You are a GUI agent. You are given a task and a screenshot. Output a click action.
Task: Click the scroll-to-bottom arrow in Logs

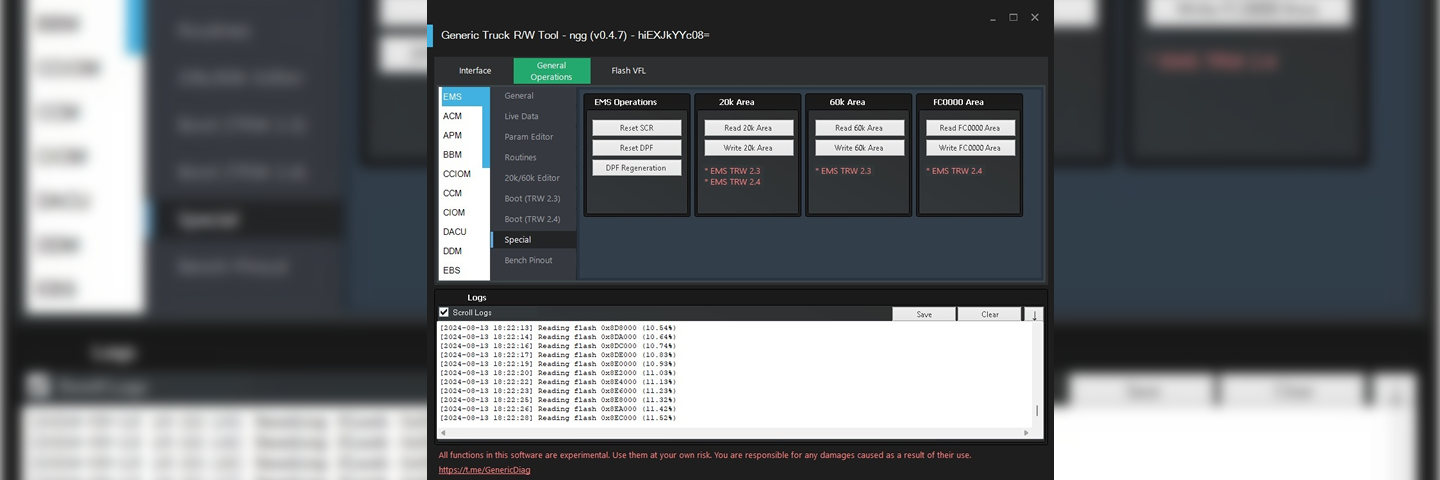click(x=1034, y=314)
